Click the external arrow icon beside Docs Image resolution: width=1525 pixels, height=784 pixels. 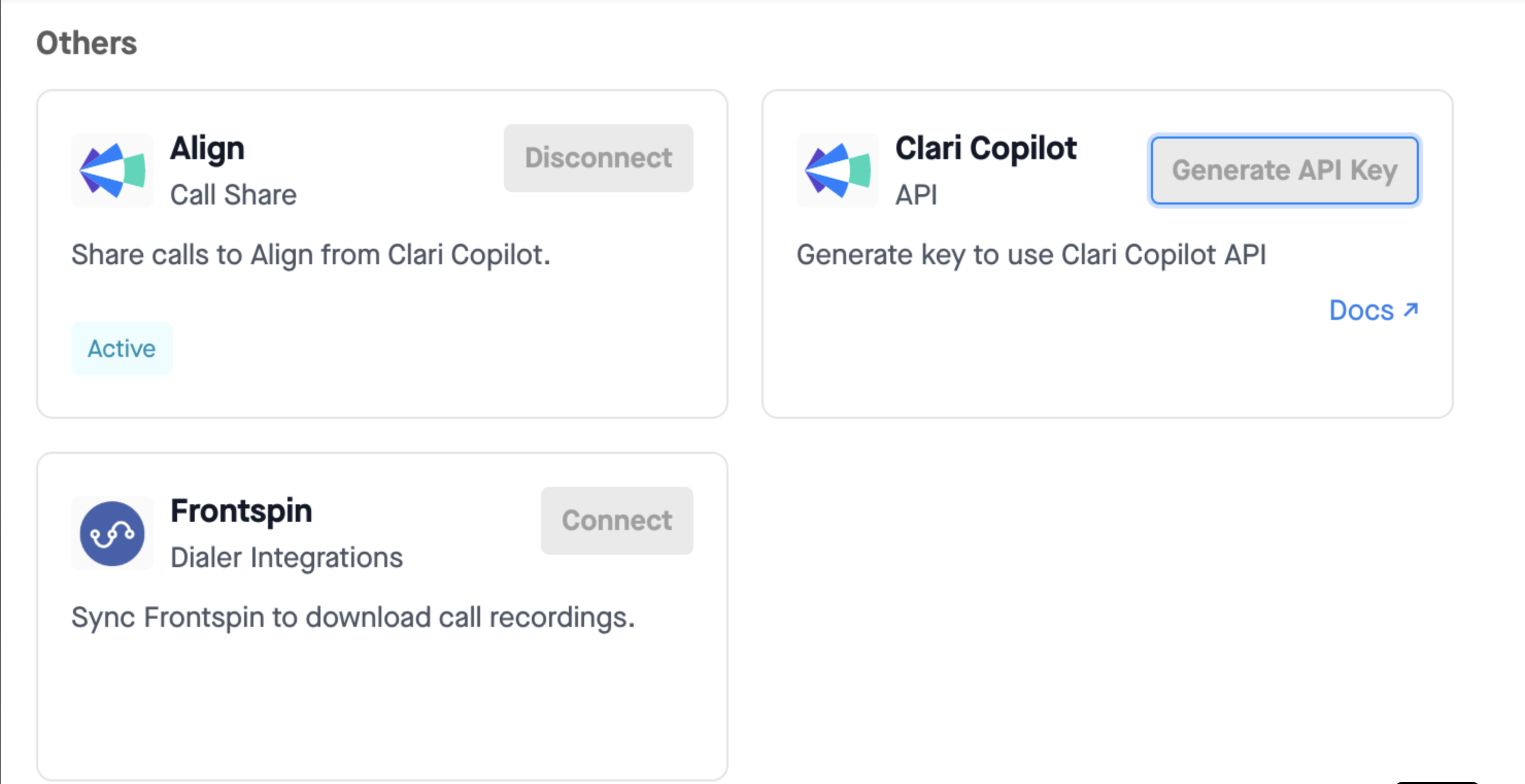click(1411, 310)
